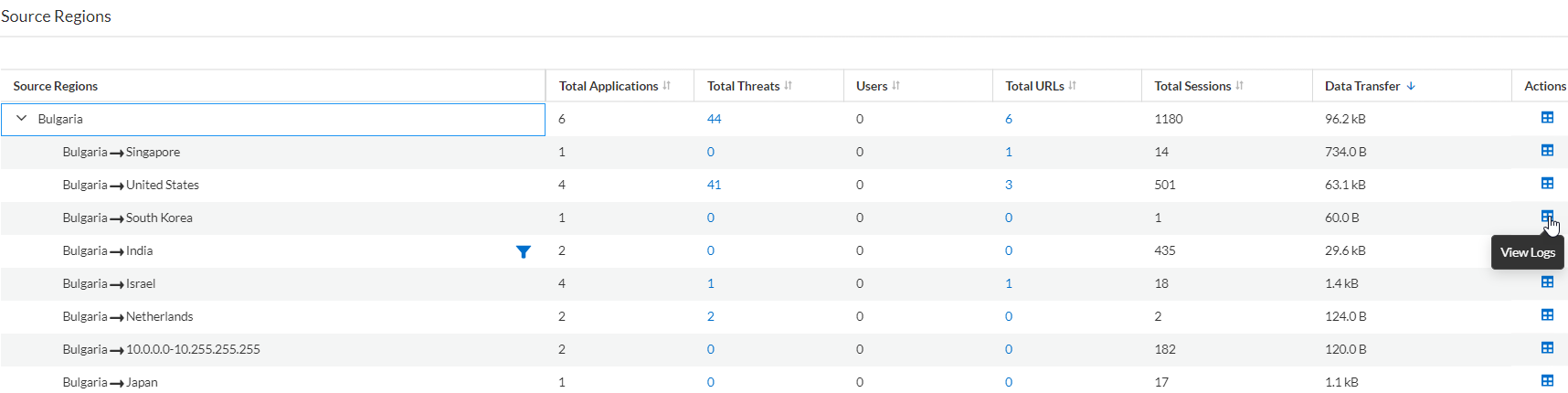Select Bulgaria to Israel row text
The image size is (1568, 393).
[109, 283]
